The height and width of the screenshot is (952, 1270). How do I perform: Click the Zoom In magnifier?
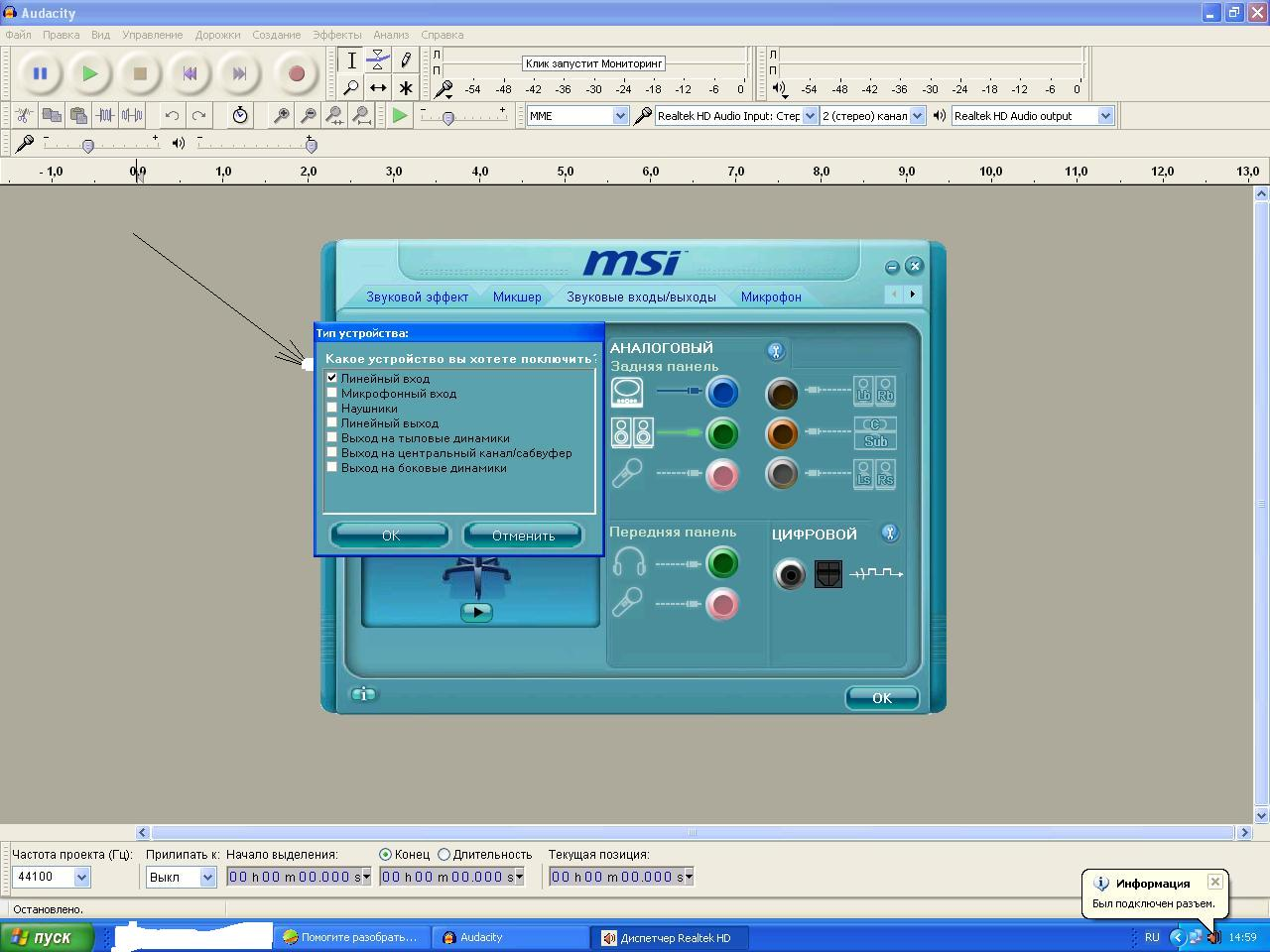[282, 115]
